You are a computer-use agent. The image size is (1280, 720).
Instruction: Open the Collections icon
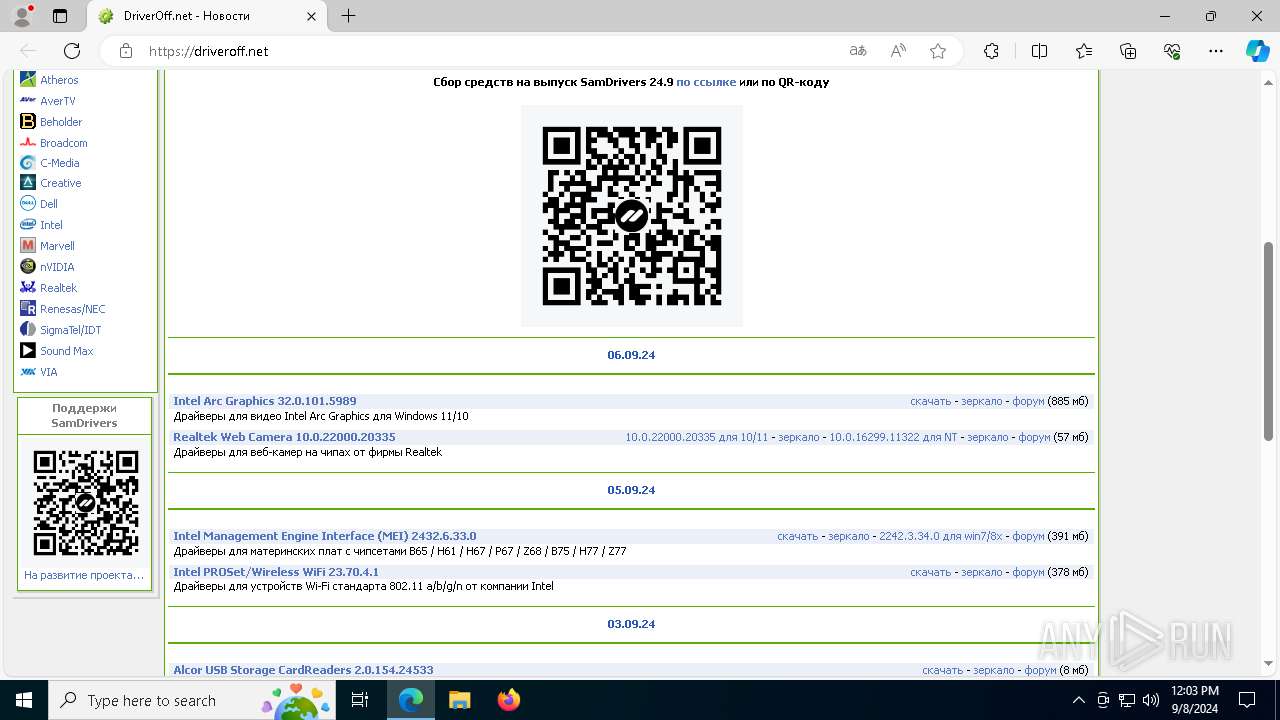(x=1128, y=51)
